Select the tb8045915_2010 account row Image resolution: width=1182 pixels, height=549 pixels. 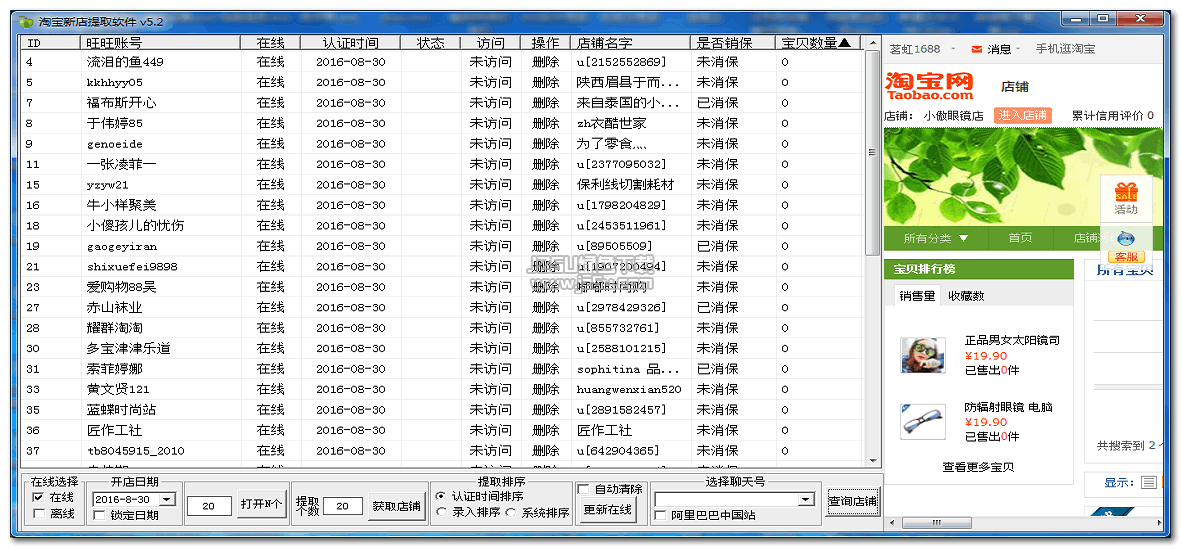click(x=442, y=451)
